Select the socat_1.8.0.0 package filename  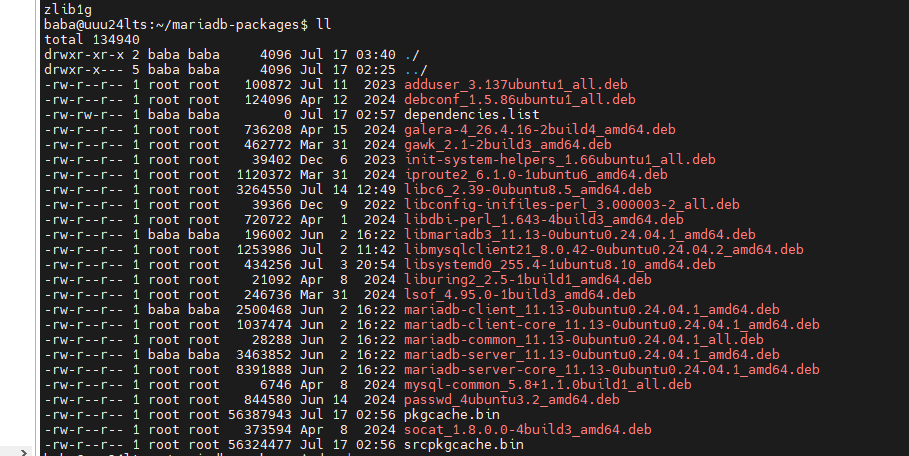[527, 429]
